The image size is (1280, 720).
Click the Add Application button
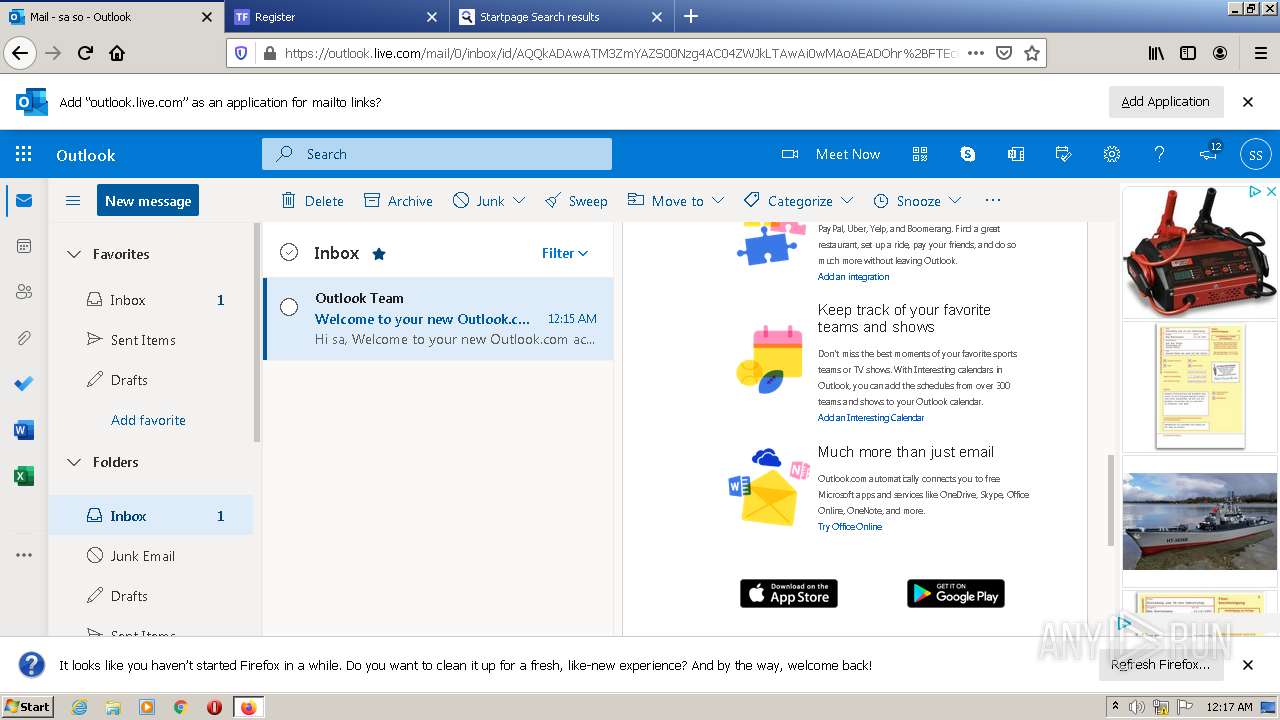tap(1165, 102)
